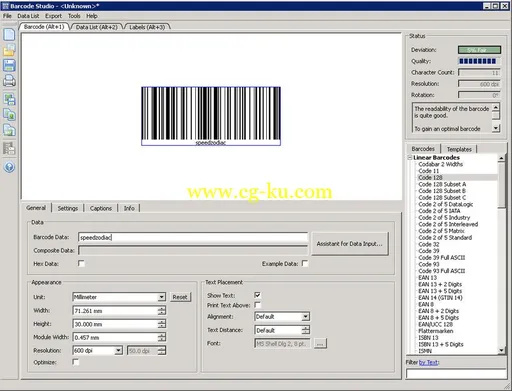Select Code 128 Subset A
The width and height of the screenshot is (512, 391).
point(442,184)
